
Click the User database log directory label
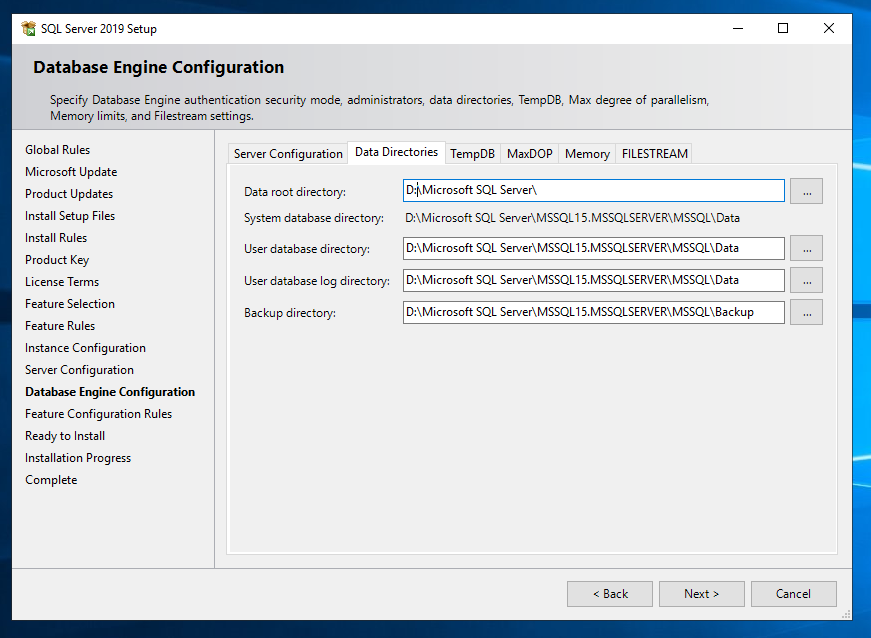point(317,281)
